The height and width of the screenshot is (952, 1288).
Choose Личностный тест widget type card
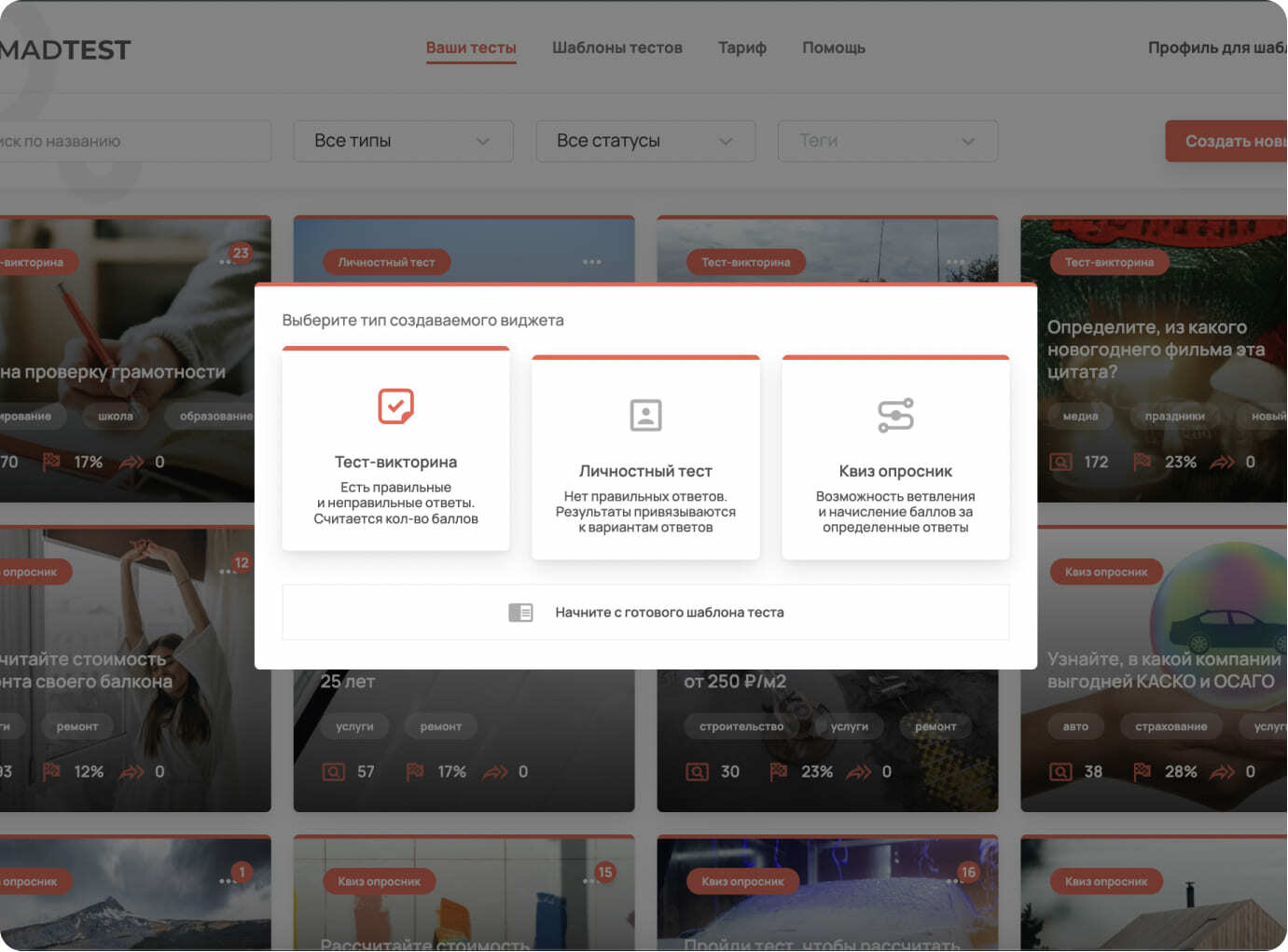click(x=645, y=458)
